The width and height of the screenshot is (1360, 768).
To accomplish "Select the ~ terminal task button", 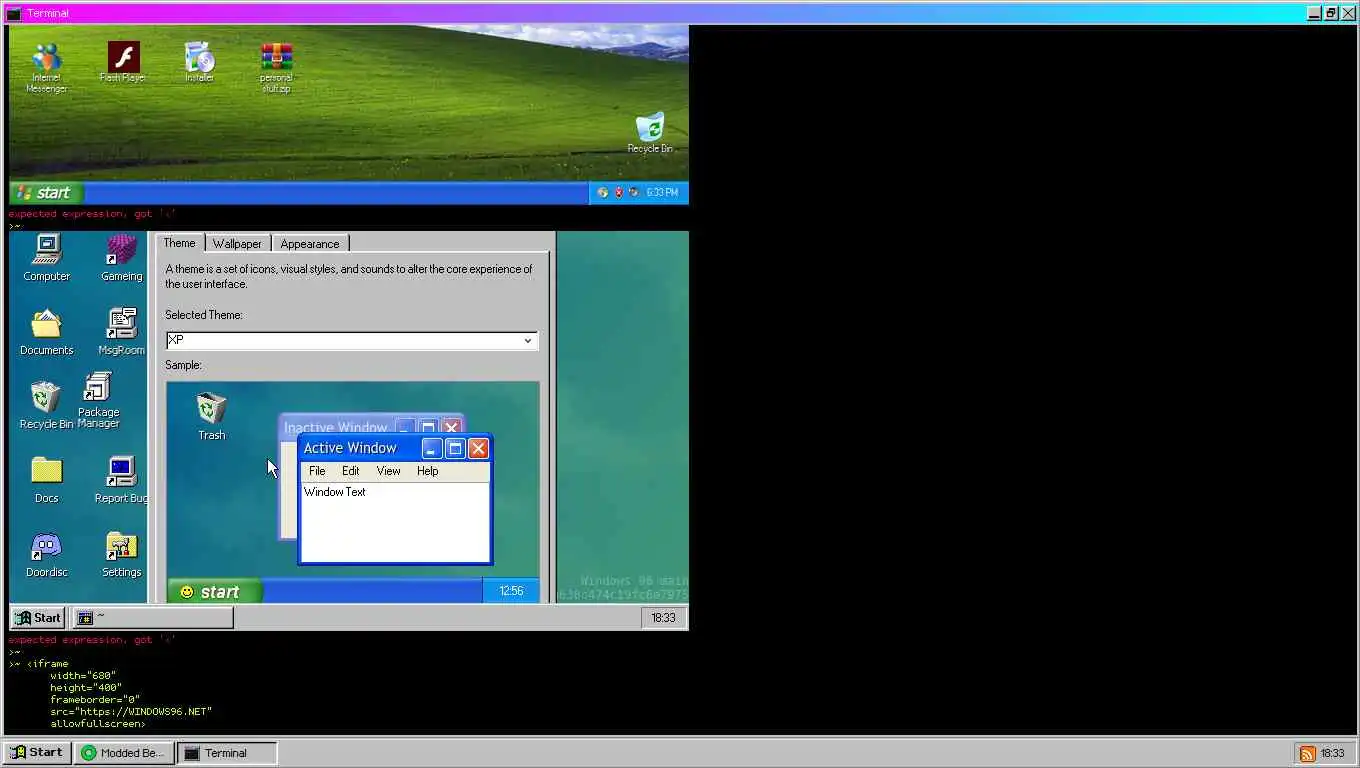I will tap(152, 617).
